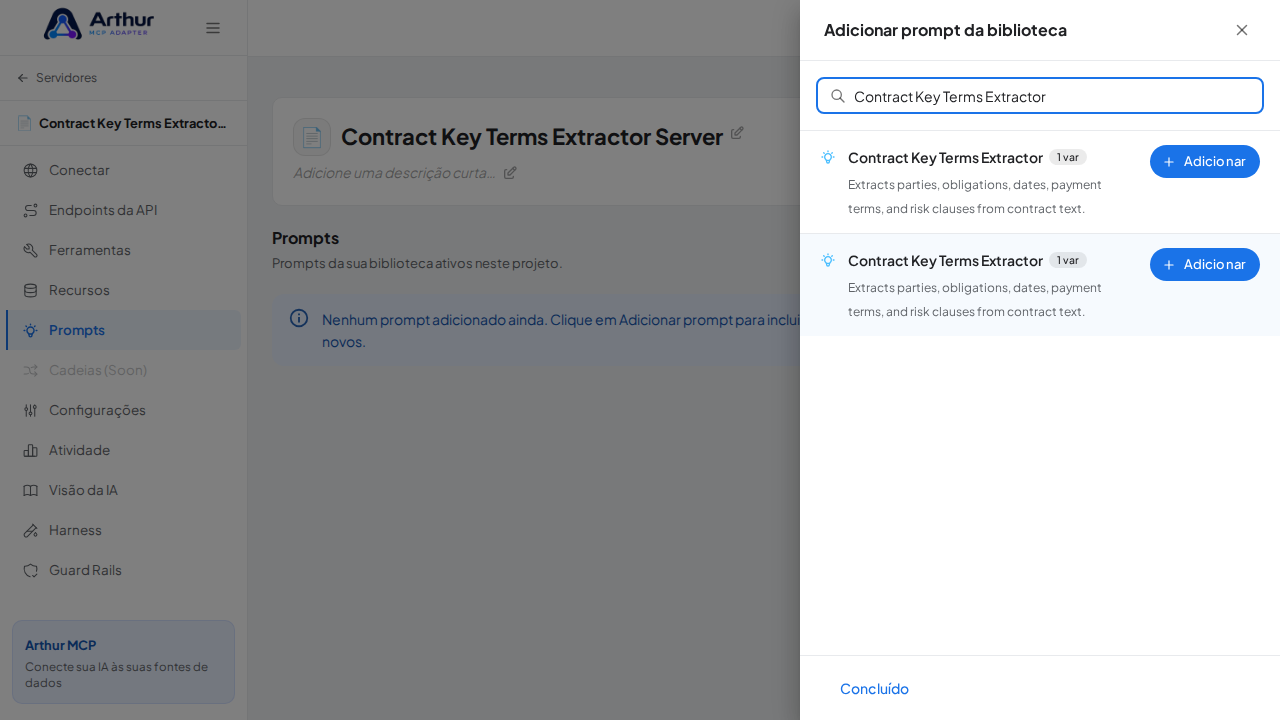Open Harness section

[123, 530]
